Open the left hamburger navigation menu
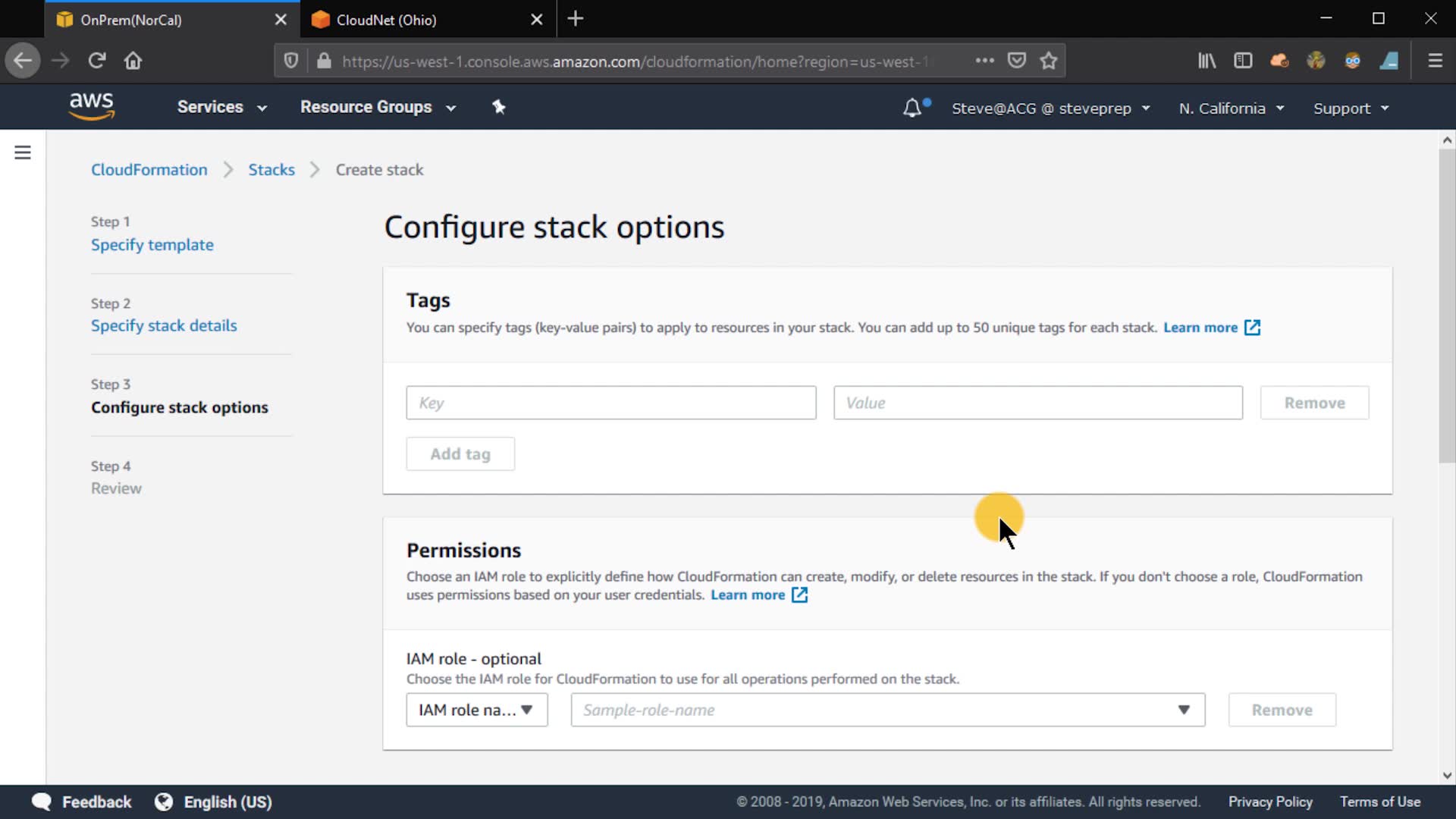The height and width of the screenshot is (819, 1456). click(x=23, y=152)
